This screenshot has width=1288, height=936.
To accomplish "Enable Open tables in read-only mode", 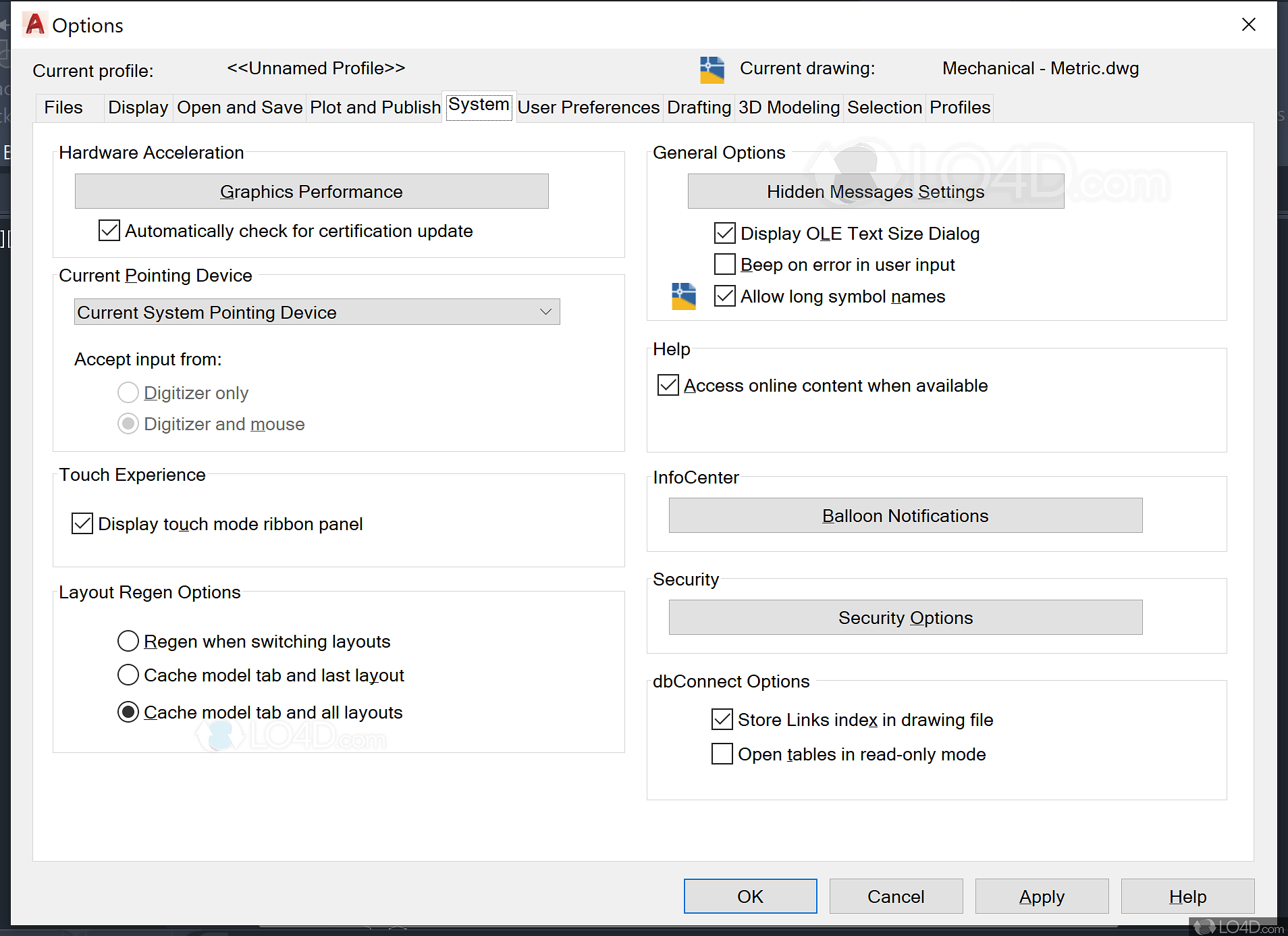I will coord(722,754).
